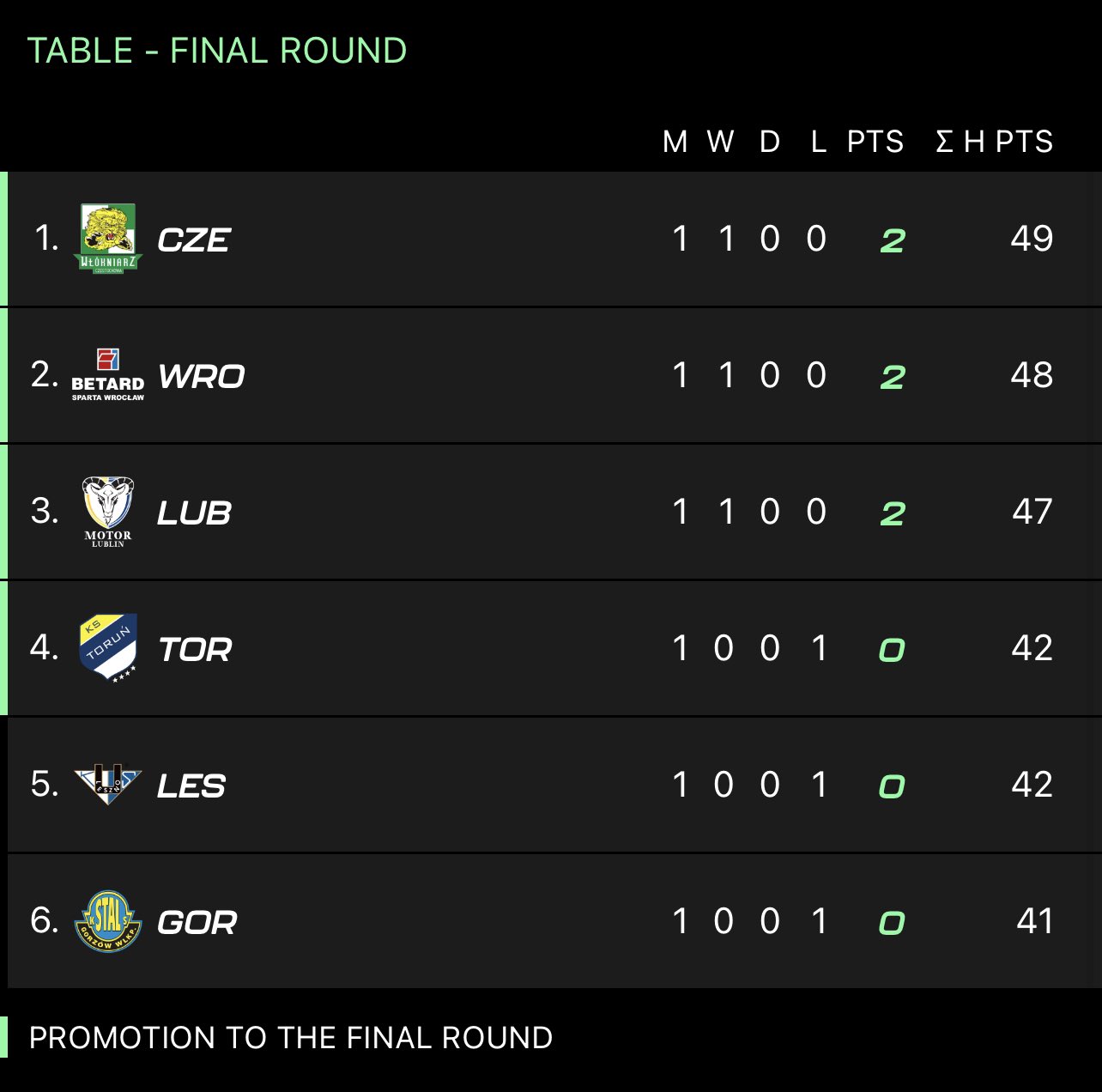Click the Promotion to the Final Round legend
This screenshot has width=1102, height=1092.
point(291,1038)
